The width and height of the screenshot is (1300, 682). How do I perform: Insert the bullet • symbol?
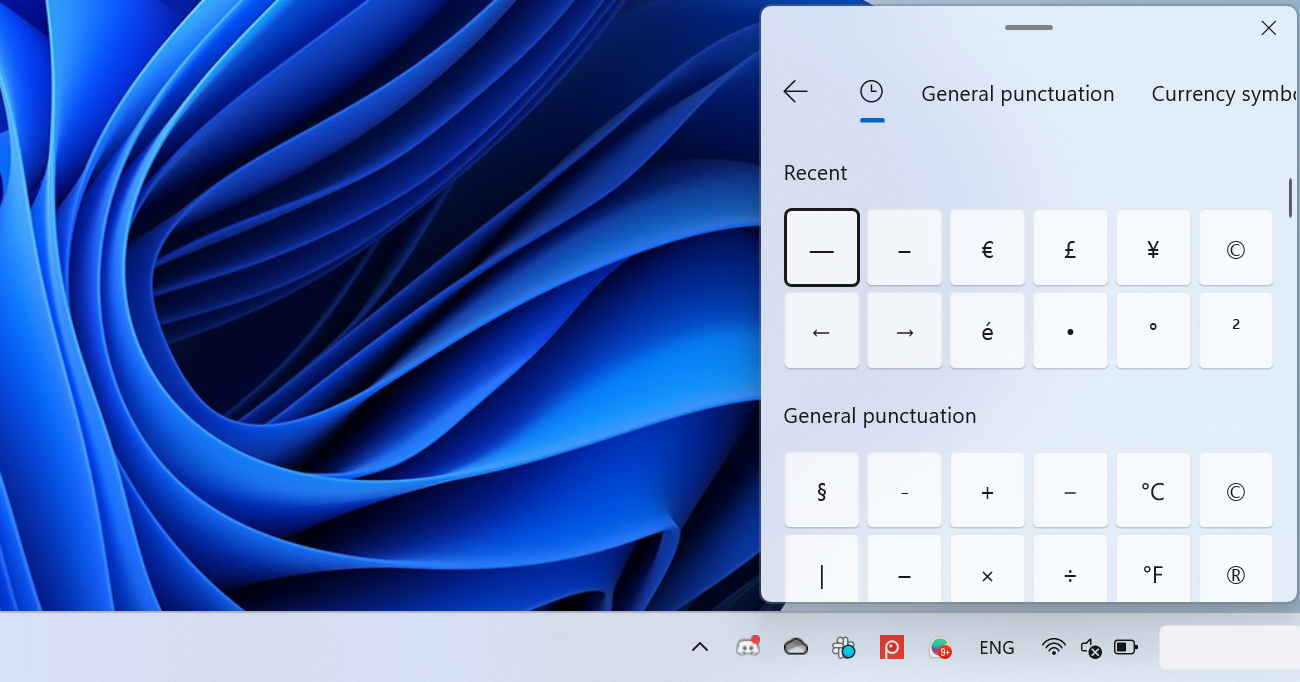click(1070, 331)
